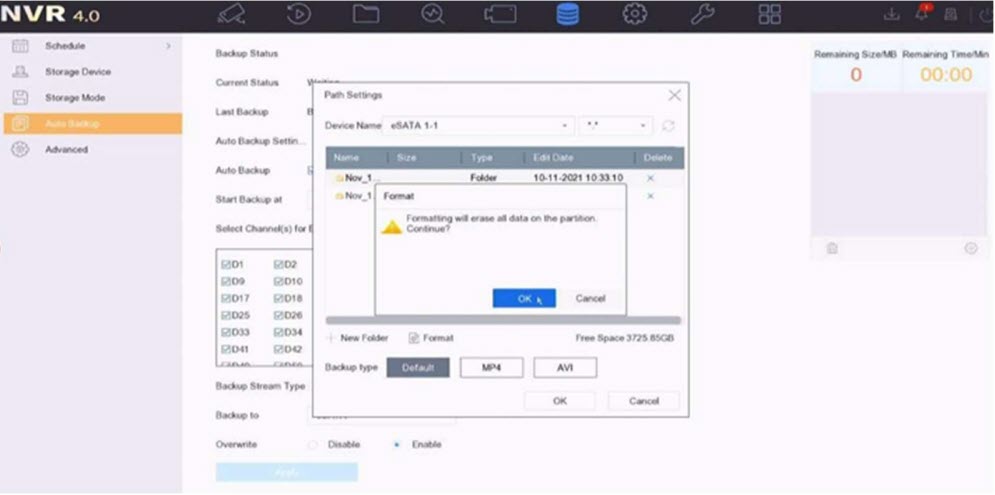
Task: Open the system settings gear icon
Action: (x=635, y=14)
